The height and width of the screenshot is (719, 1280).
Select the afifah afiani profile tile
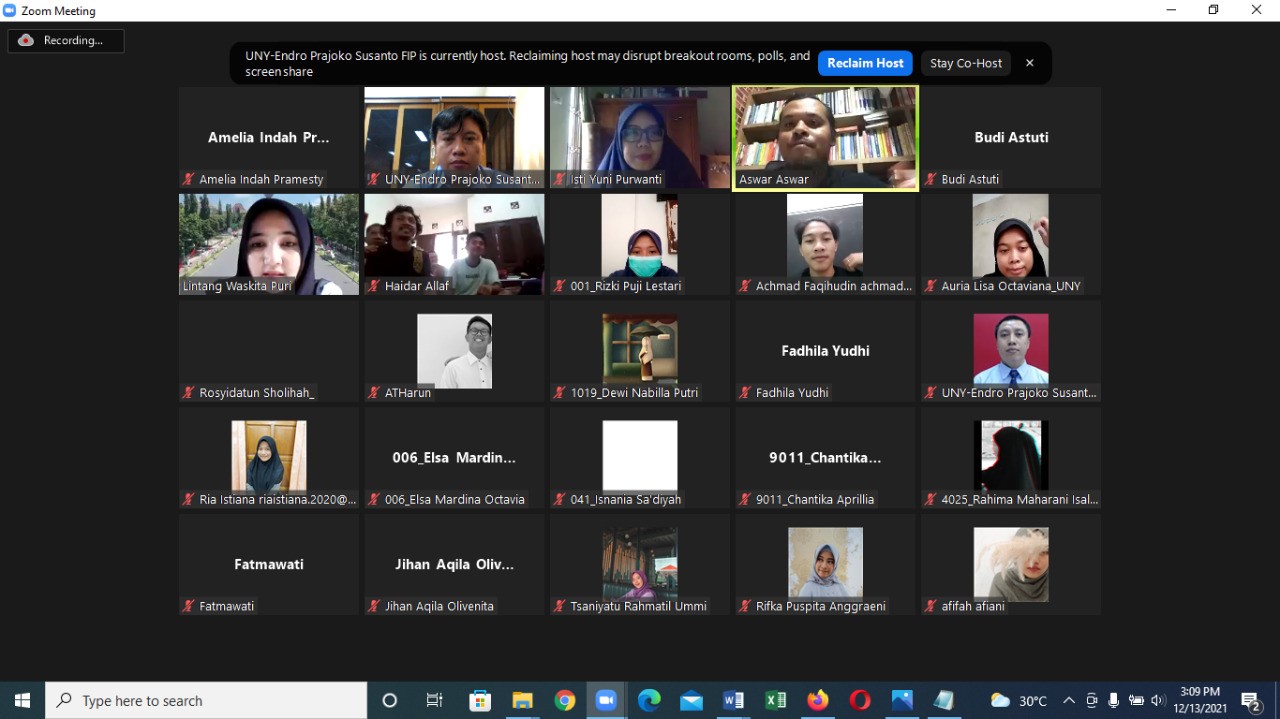(1011, 564)
